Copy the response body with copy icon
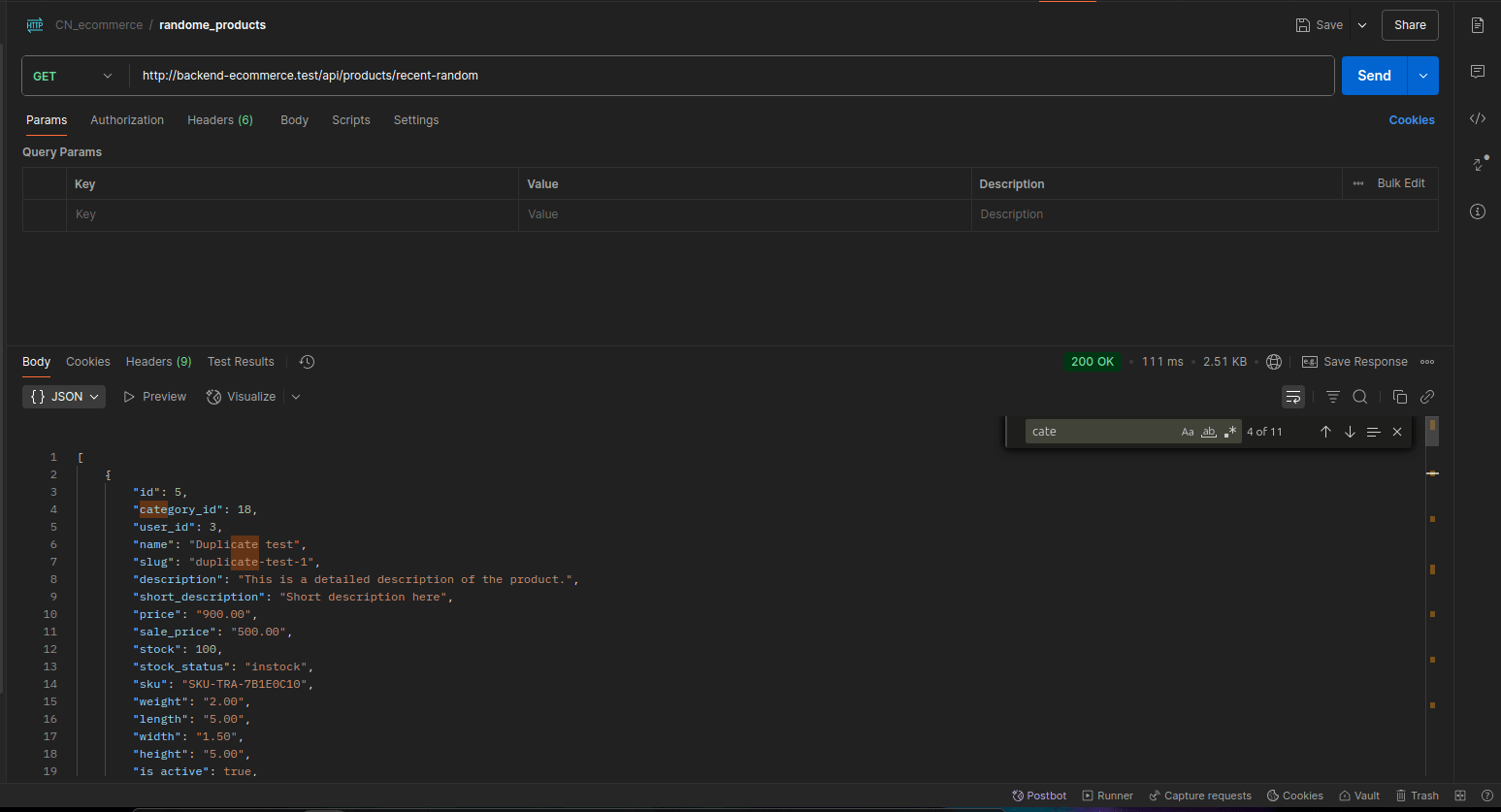Viewport: 1501px width, 812px height. (x=1400, y=397)
